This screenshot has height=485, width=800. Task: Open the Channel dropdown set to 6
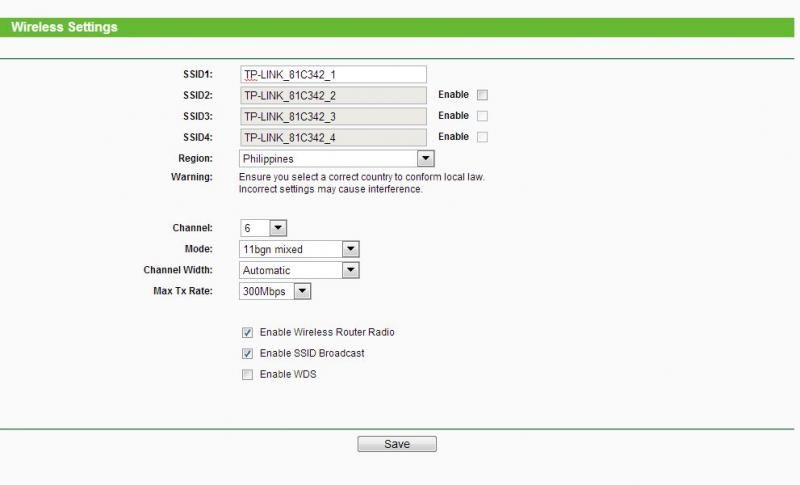pyautogui.click(x=263, y=228)
